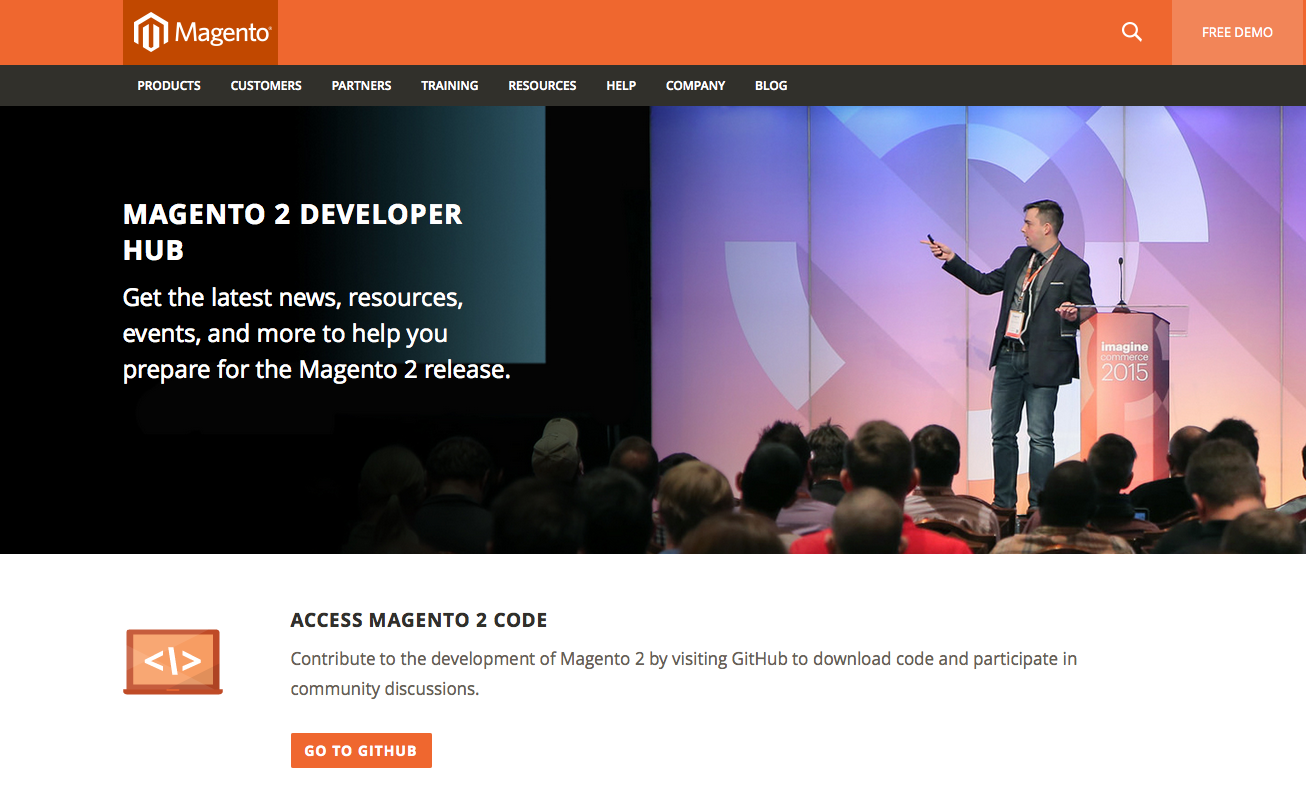Click the hero text about latest news
The height and width of the screenshot is (793, 1306).
(316, 333)
